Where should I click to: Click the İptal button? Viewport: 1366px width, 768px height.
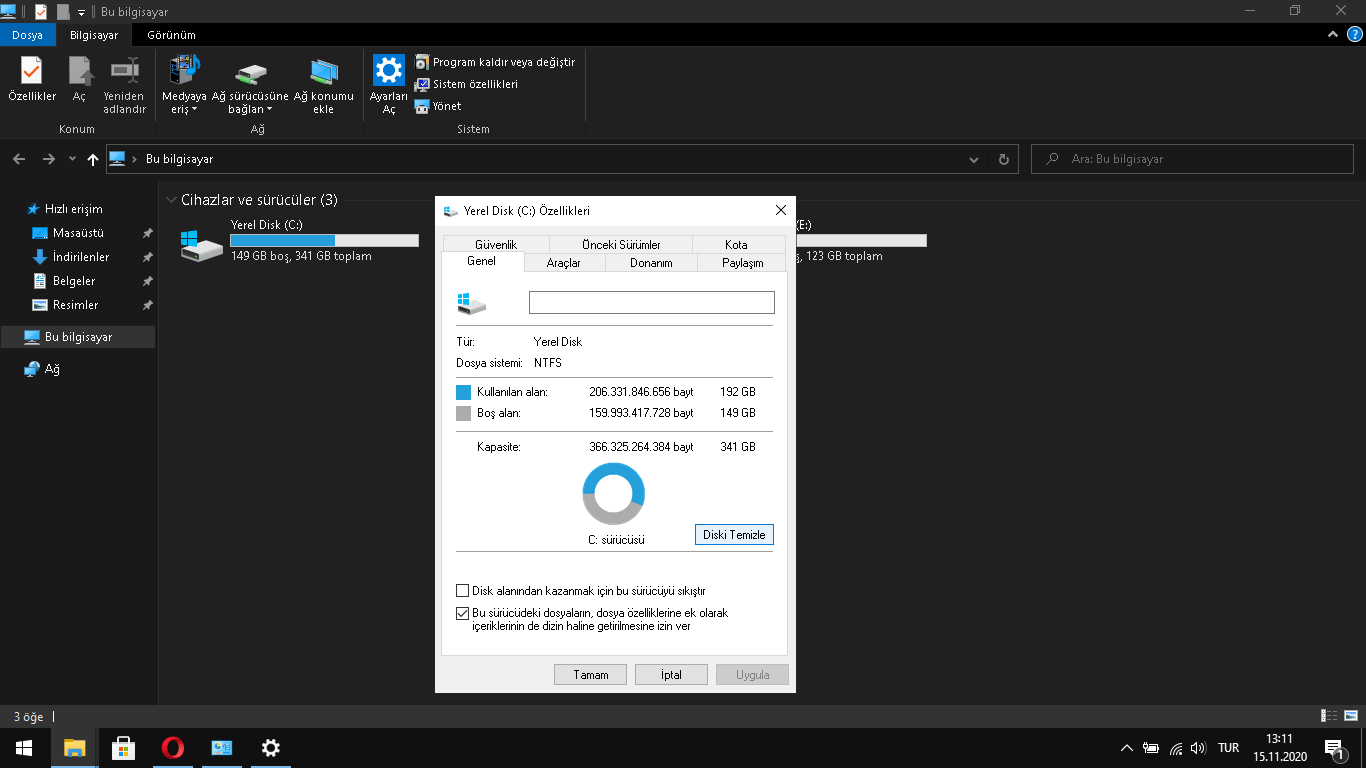(x=671, y=675)
